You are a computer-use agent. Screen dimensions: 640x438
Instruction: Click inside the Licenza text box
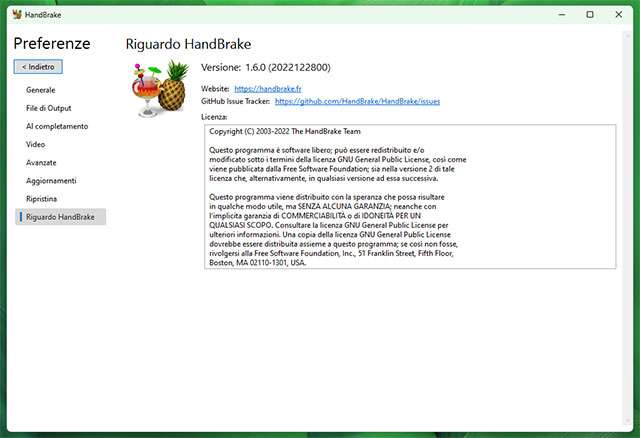pyautogui.click(x=410, y=196)
